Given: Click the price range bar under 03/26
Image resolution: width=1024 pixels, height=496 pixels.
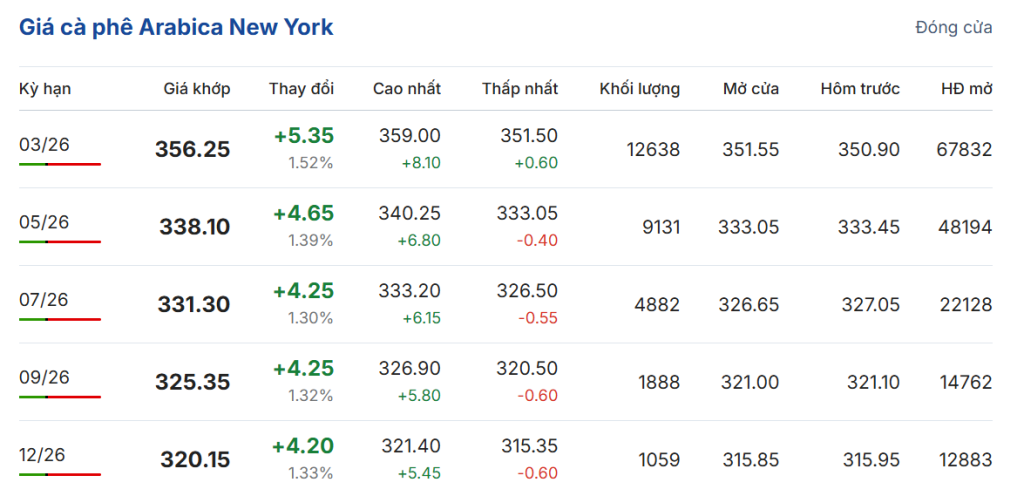Looking at the screenshot, I should tap(60, 164).
